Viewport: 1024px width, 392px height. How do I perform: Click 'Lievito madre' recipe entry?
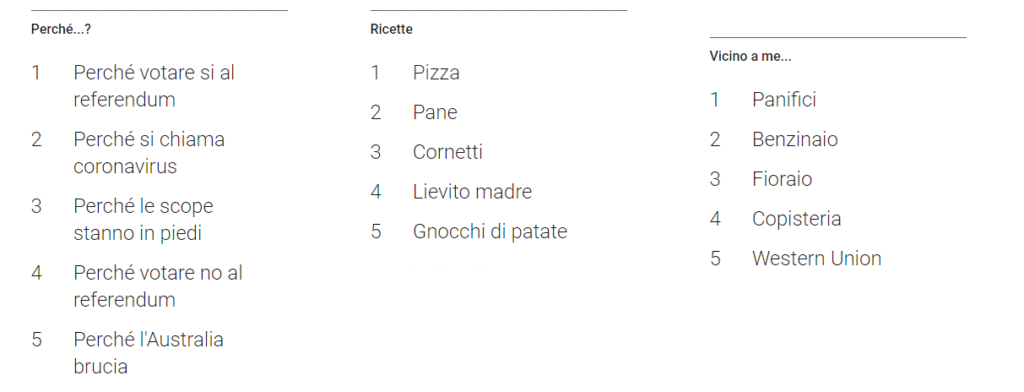[472, 191]
